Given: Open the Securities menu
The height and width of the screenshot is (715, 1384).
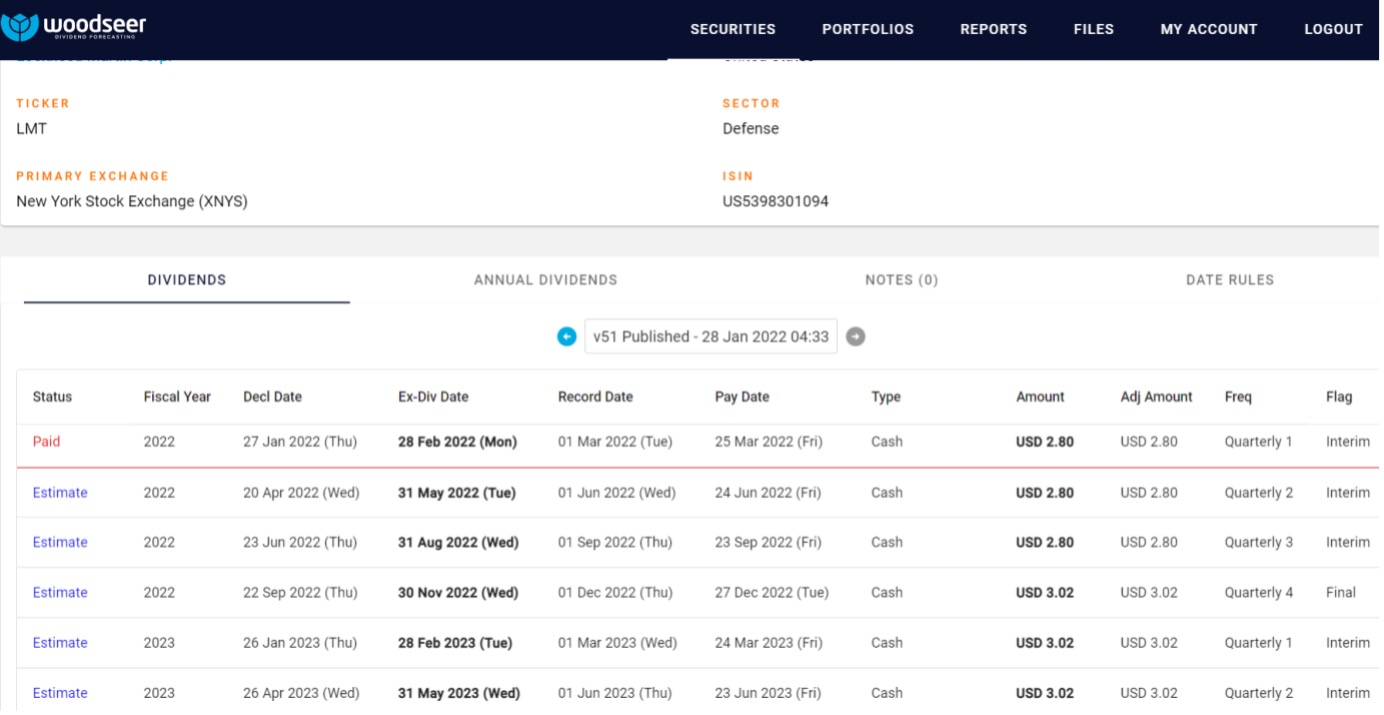Looking at the screenshot, I should (733, 30).
